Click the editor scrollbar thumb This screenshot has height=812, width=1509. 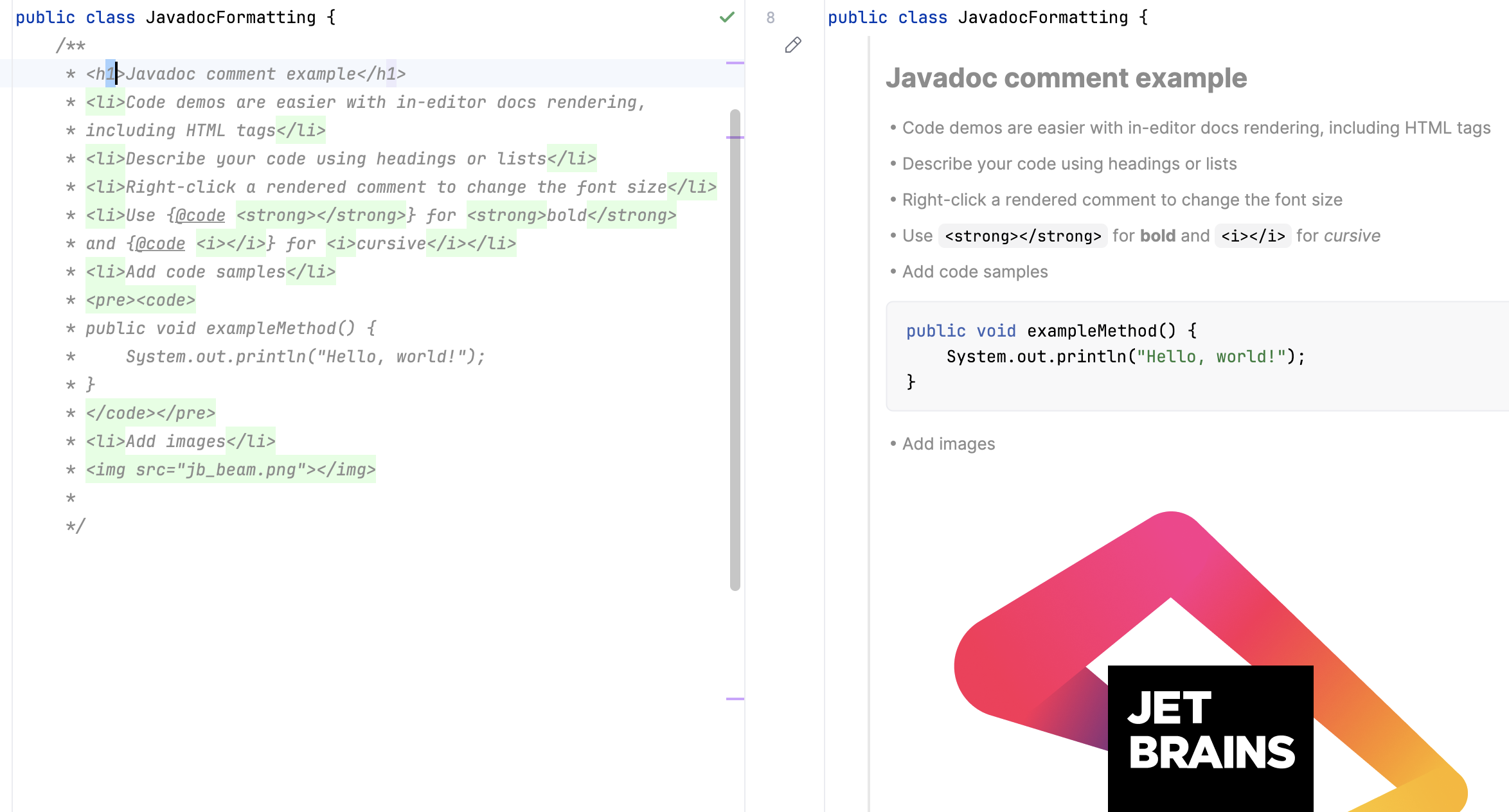tap(735, 353)
